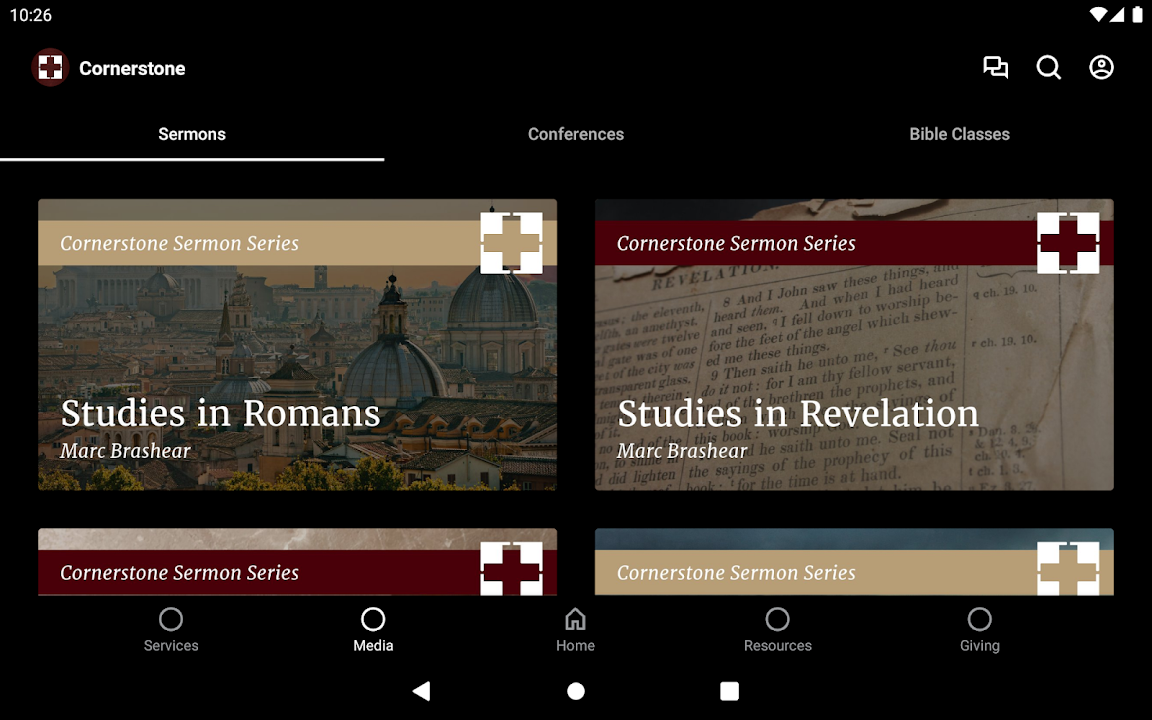Open the user profile account icon
This screenshot has width=1152, height=720.
pos(1101,68)
